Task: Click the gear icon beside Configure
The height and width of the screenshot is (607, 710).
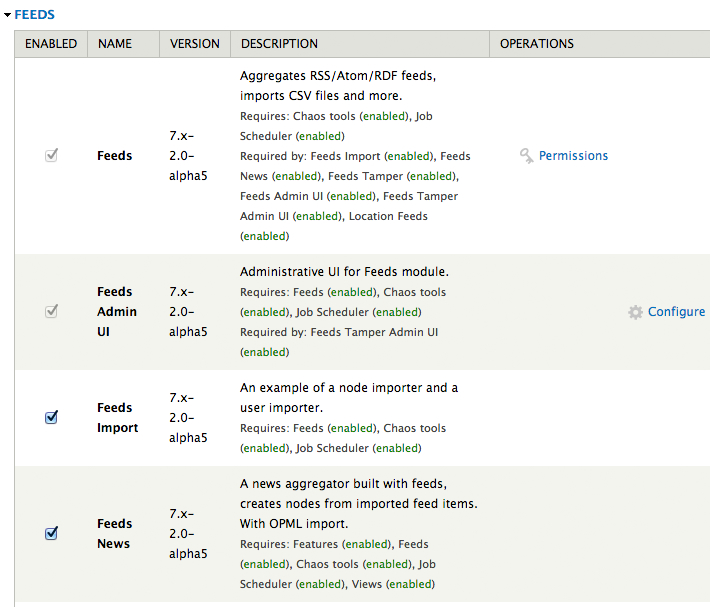Action: click(635, 312)
